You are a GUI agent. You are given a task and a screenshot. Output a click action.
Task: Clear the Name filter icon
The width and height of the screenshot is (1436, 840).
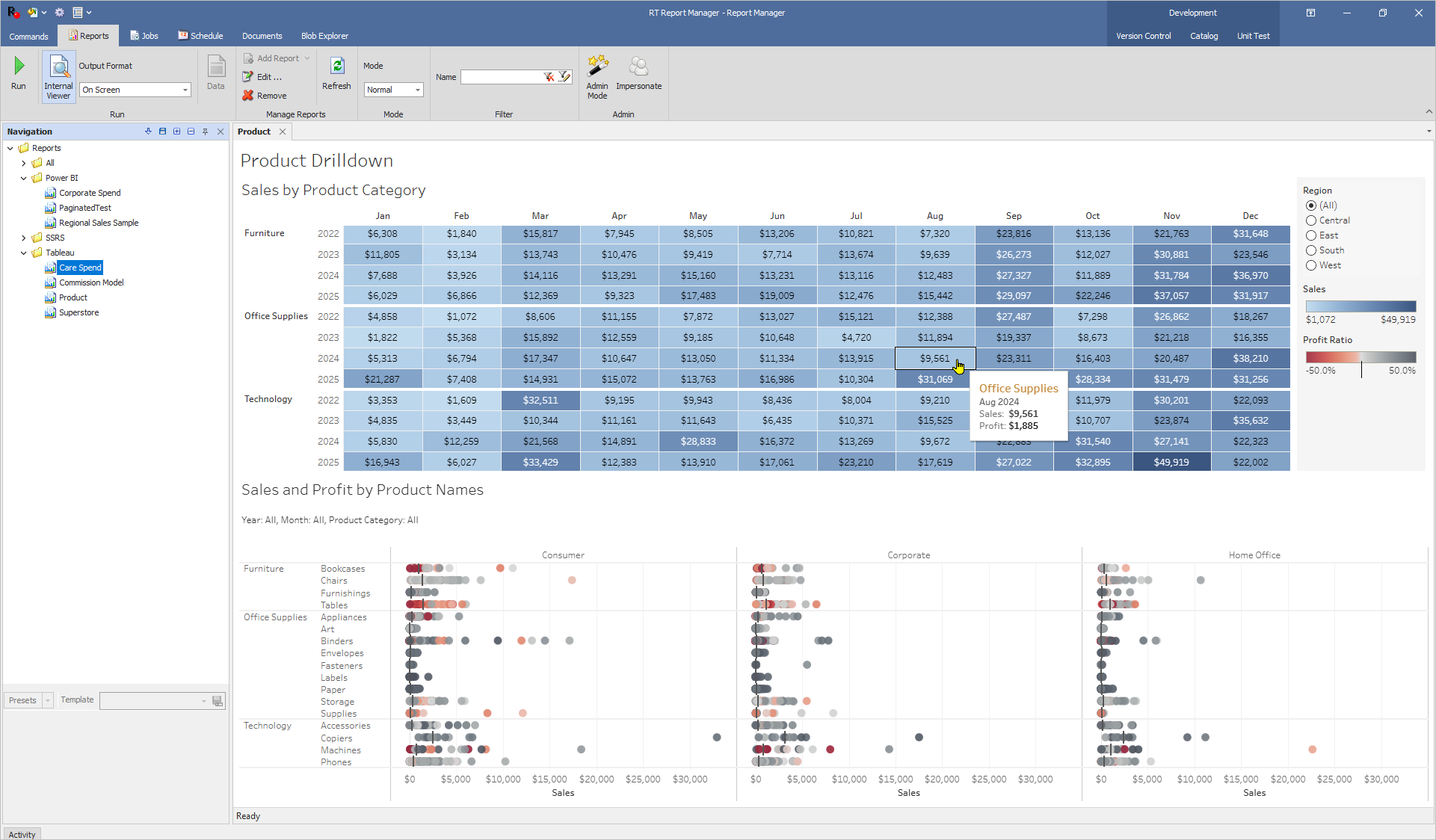[x=549, y=77]
